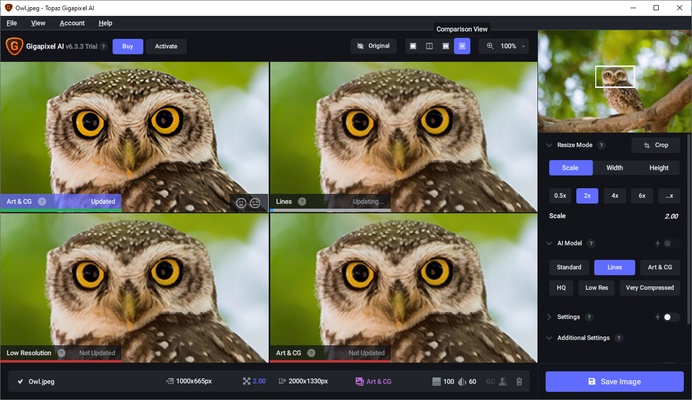Click the scale factor icon beside 2.00
The height and width of the screenshot is (400, 692).
[246, 381]
